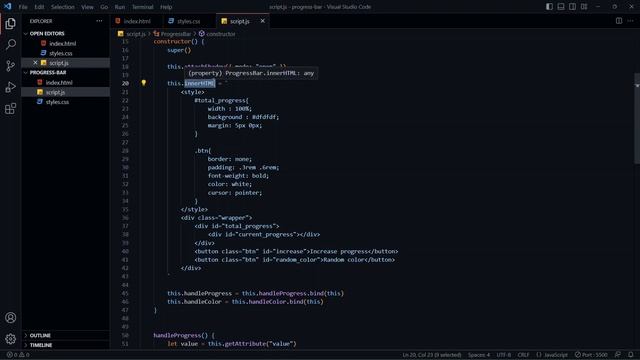Click the VS Code logo icon

click(x=7, y=7)
